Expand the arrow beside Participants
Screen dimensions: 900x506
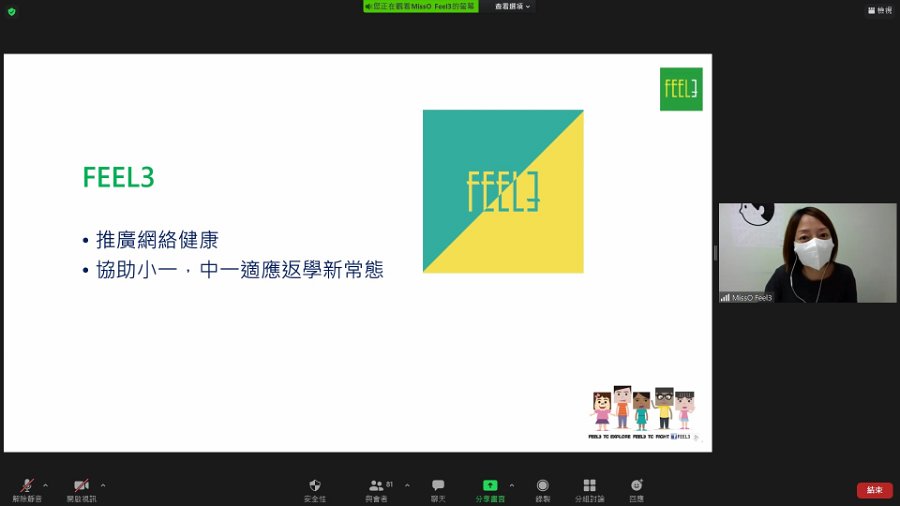point(407,485)
